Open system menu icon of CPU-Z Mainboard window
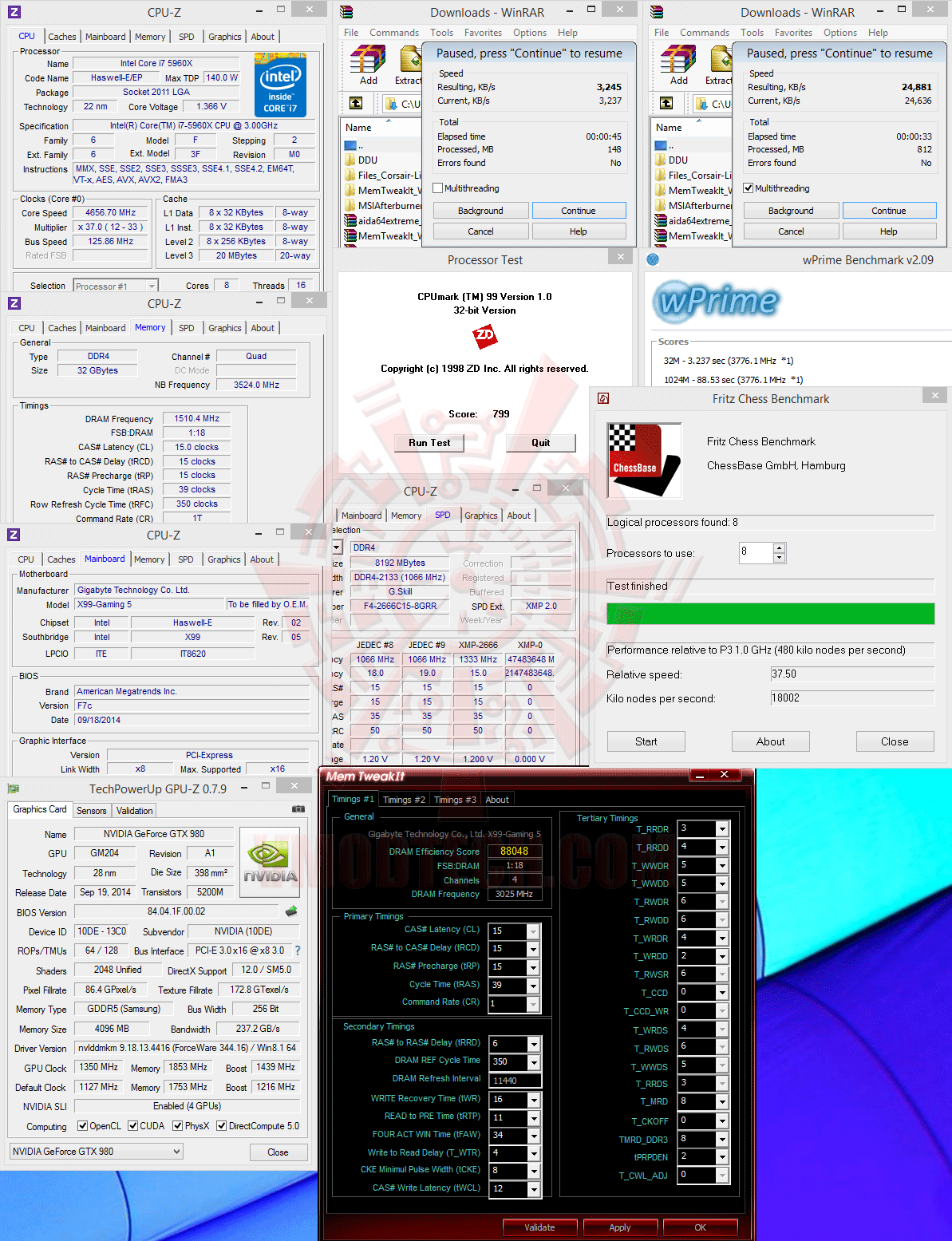Screen dimensions: 952x1241 (x=14, y=535)
